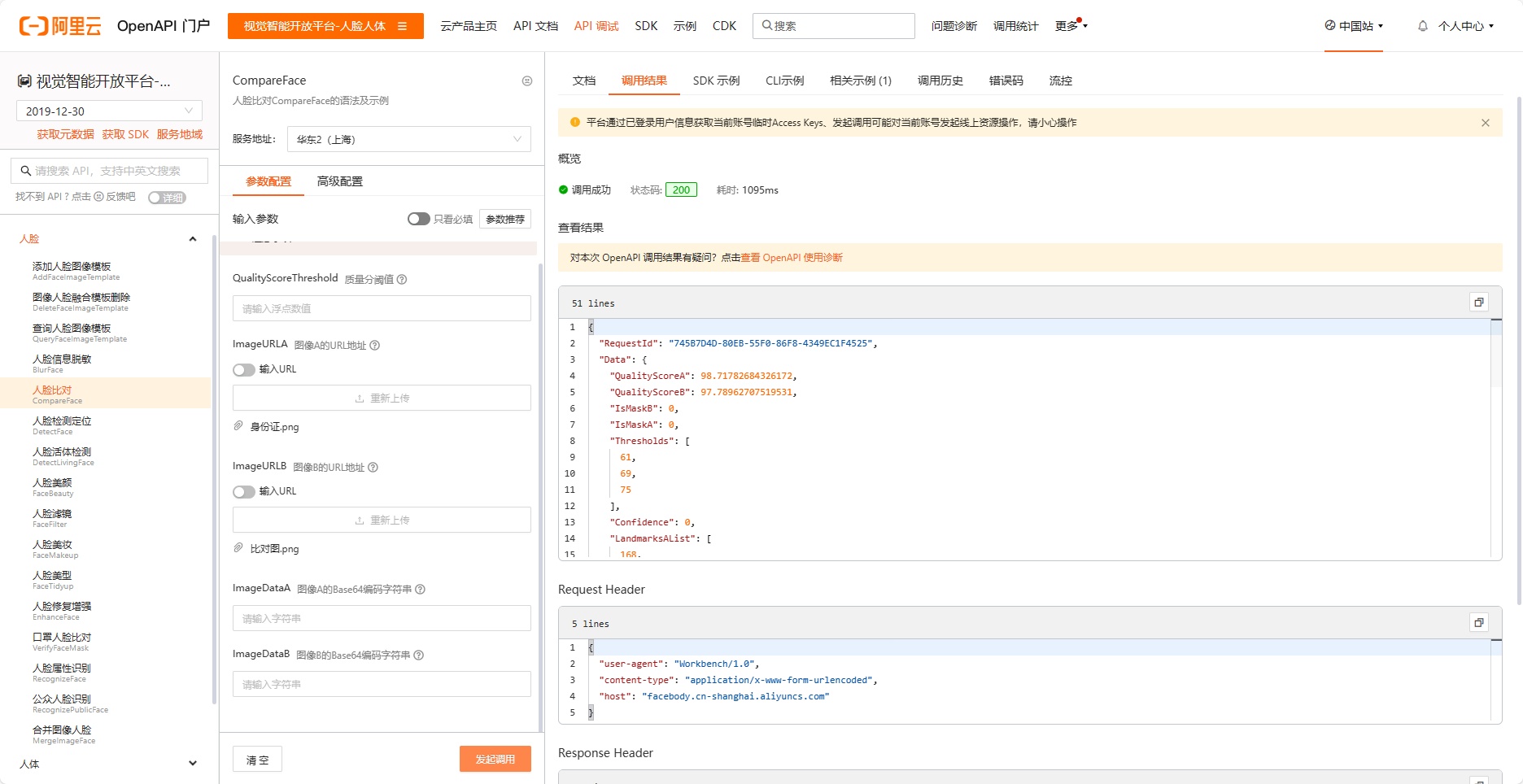This screenshot has height=784, width=1523.
Task: Click the Aliyun logo
Action: click(60, 26)
